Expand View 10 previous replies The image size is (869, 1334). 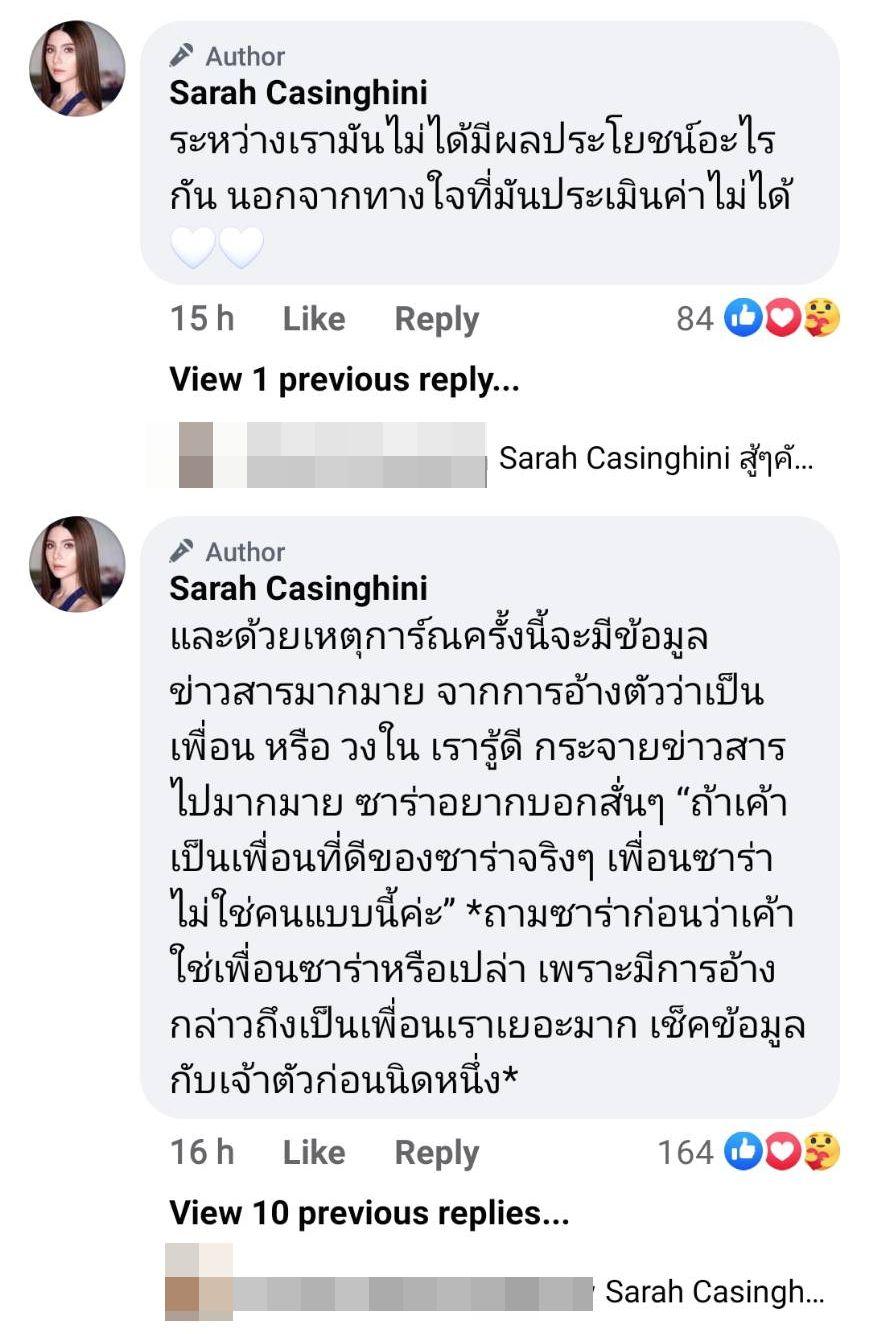point(369,1213)
